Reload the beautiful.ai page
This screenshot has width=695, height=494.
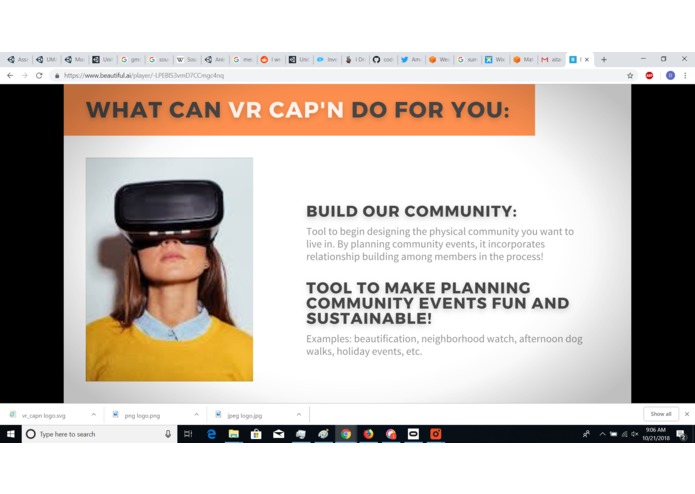[39, 76]
